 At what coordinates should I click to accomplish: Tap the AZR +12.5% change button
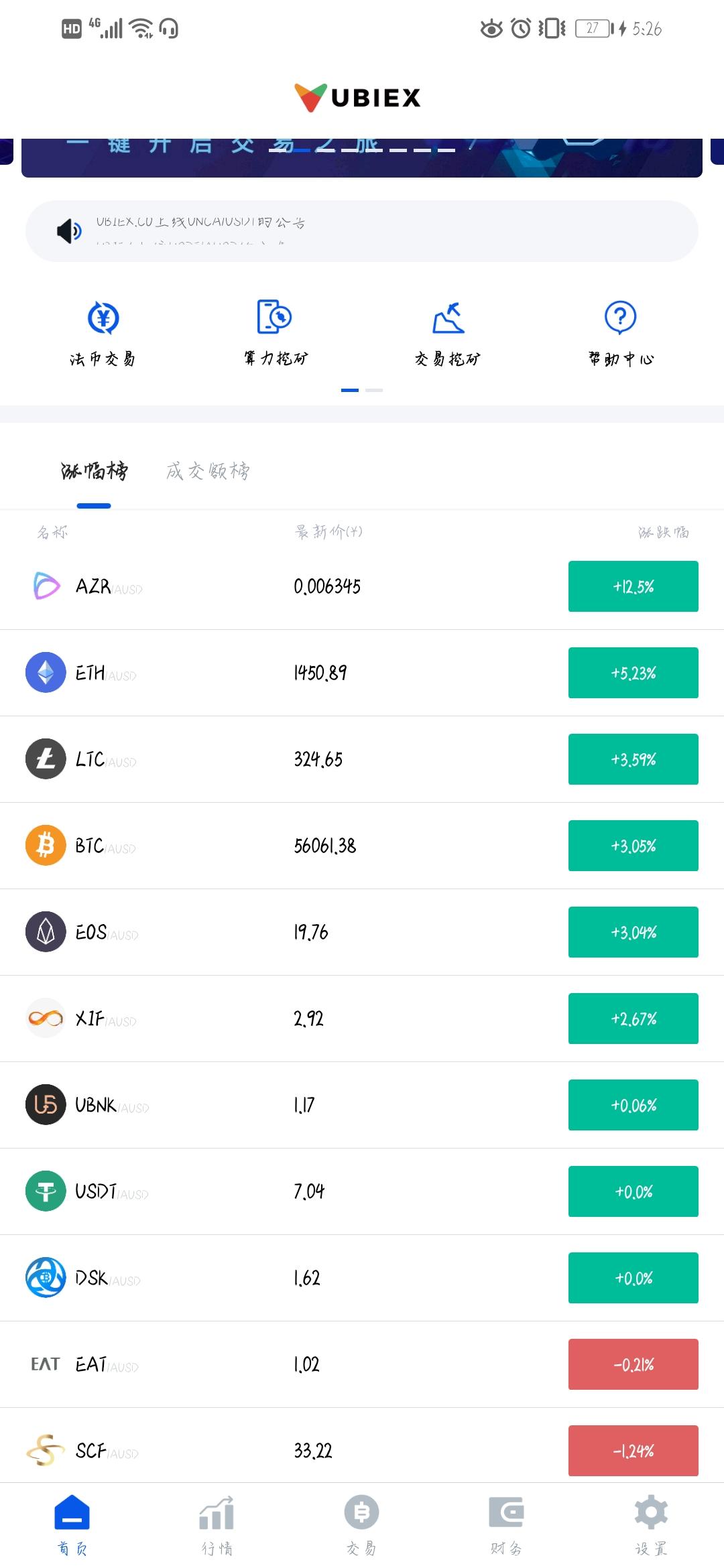tap(632, 586)
